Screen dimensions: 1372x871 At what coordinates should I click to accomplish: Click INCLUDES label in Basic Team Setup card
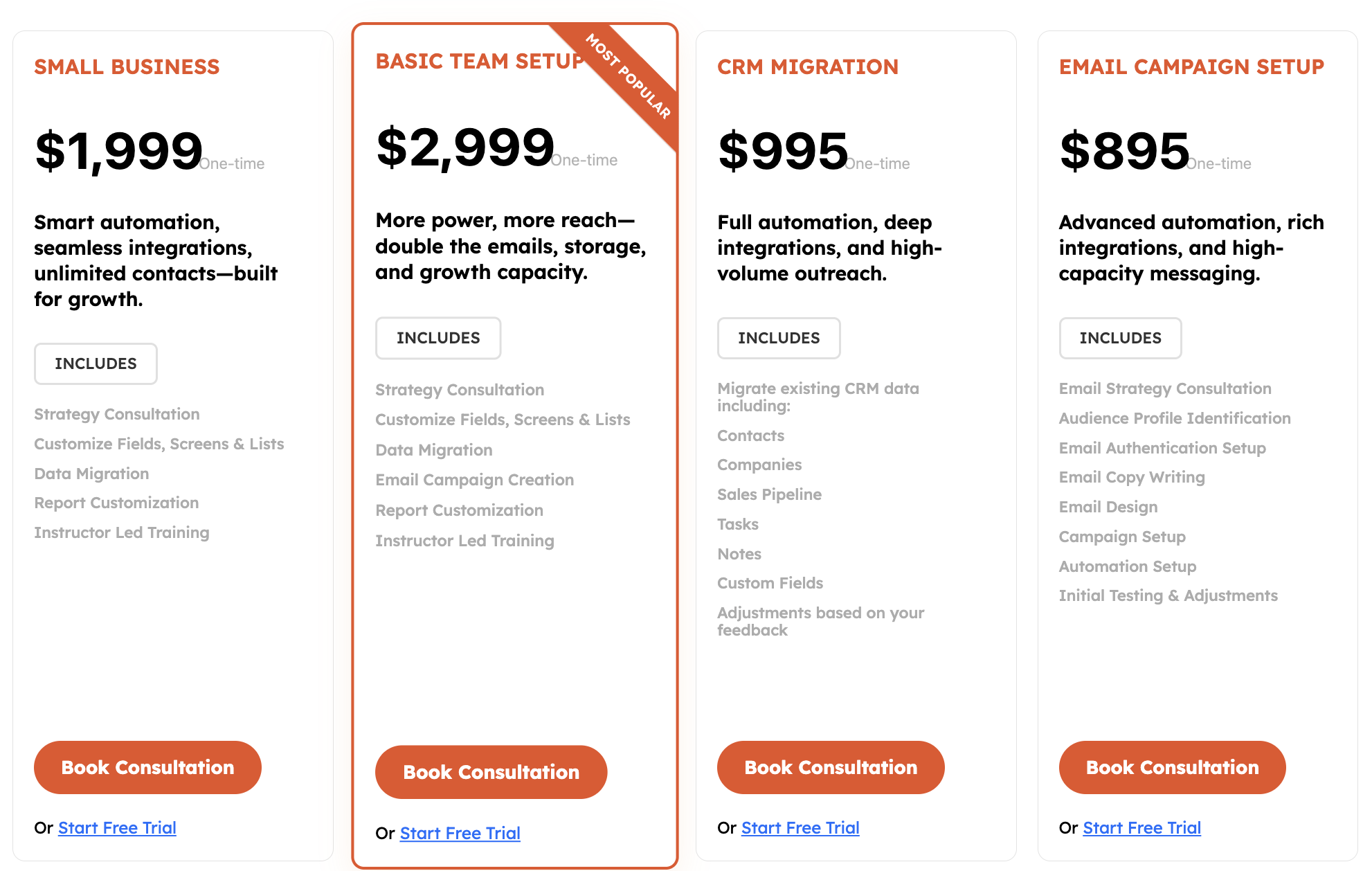438,338
